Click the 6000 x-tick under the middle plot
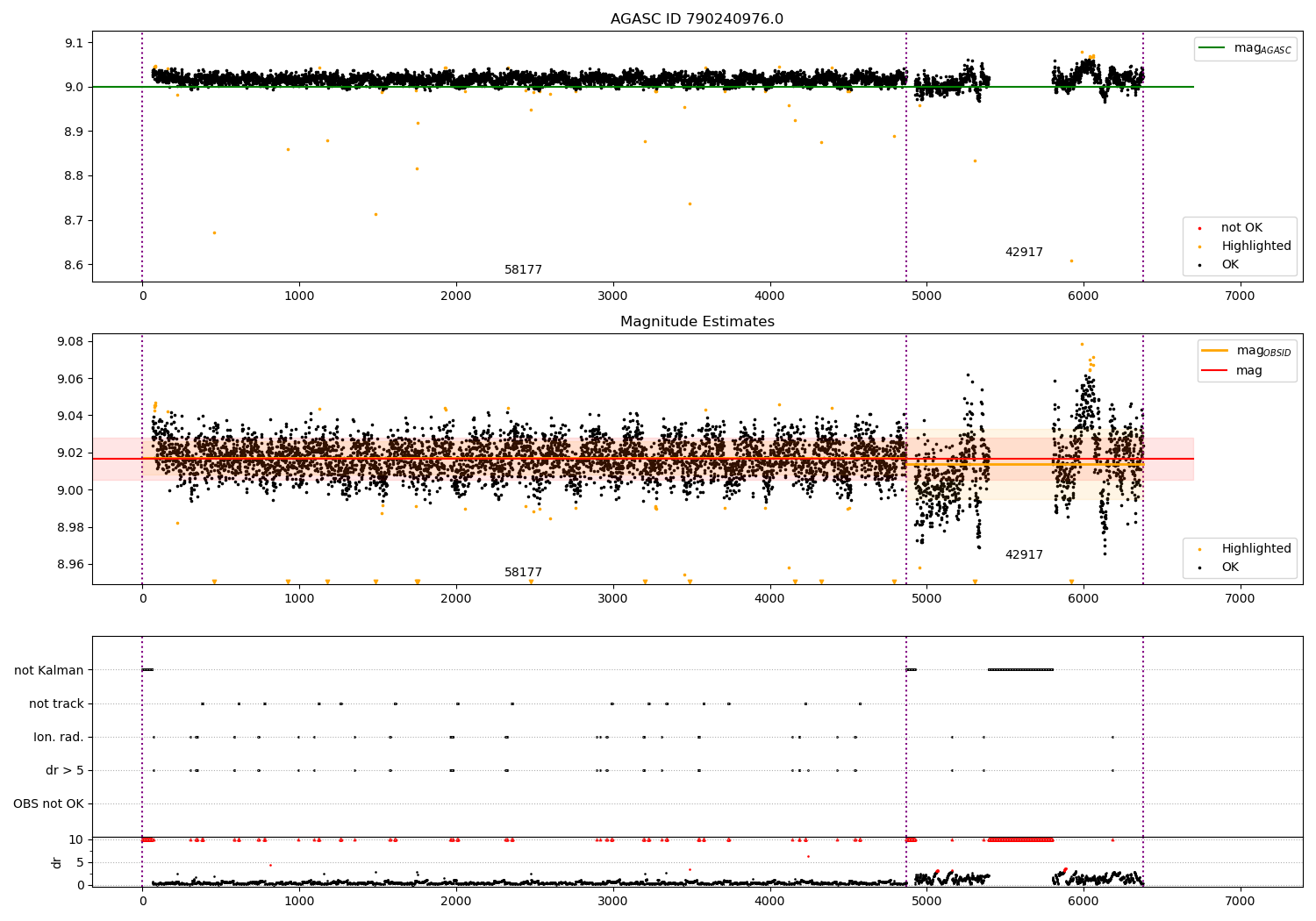The image size is (1316, 921). tap(1083, 599)
